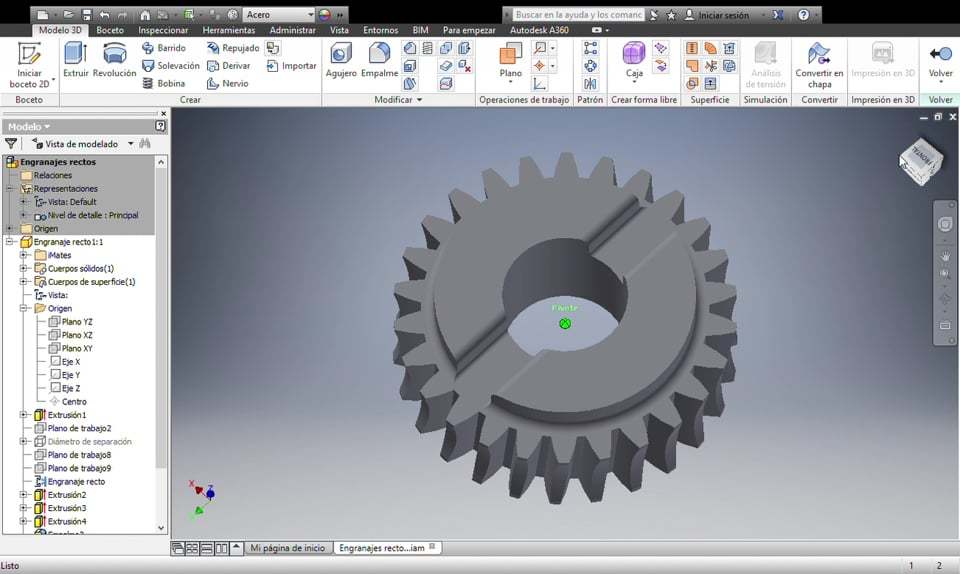The height and width of the screenshot is (574, 960).
Task: Click Convertir en chapa
Action: click(819, 65)
